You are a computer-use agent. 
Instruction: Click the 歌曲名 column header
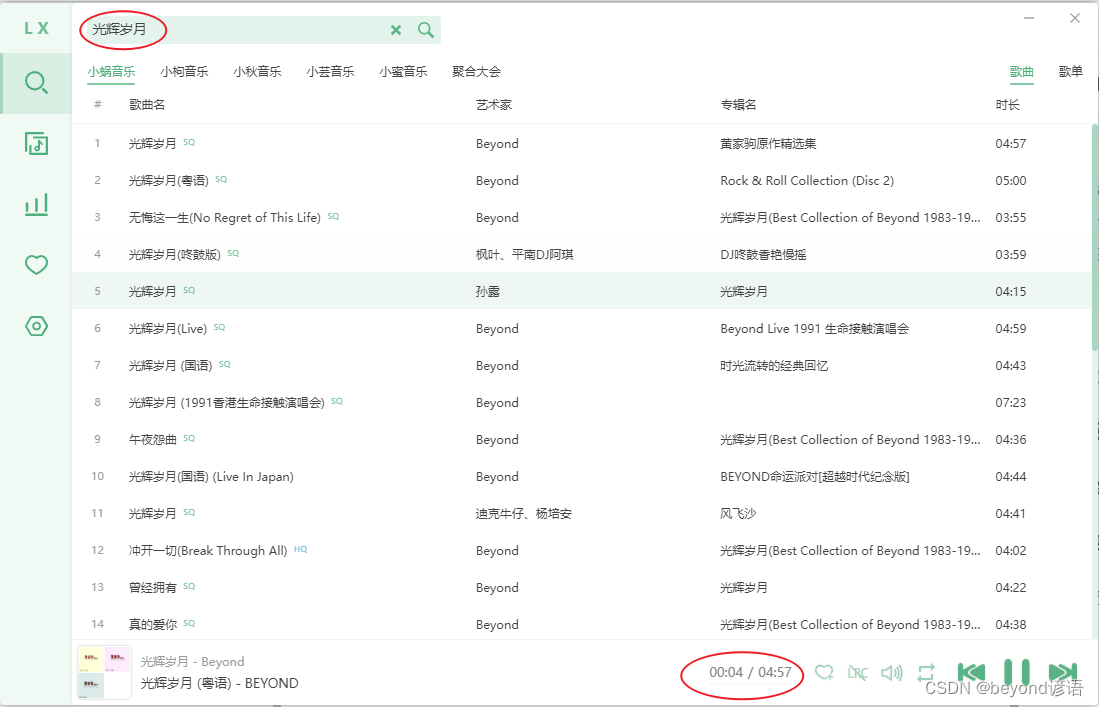[x=147, y=105]
